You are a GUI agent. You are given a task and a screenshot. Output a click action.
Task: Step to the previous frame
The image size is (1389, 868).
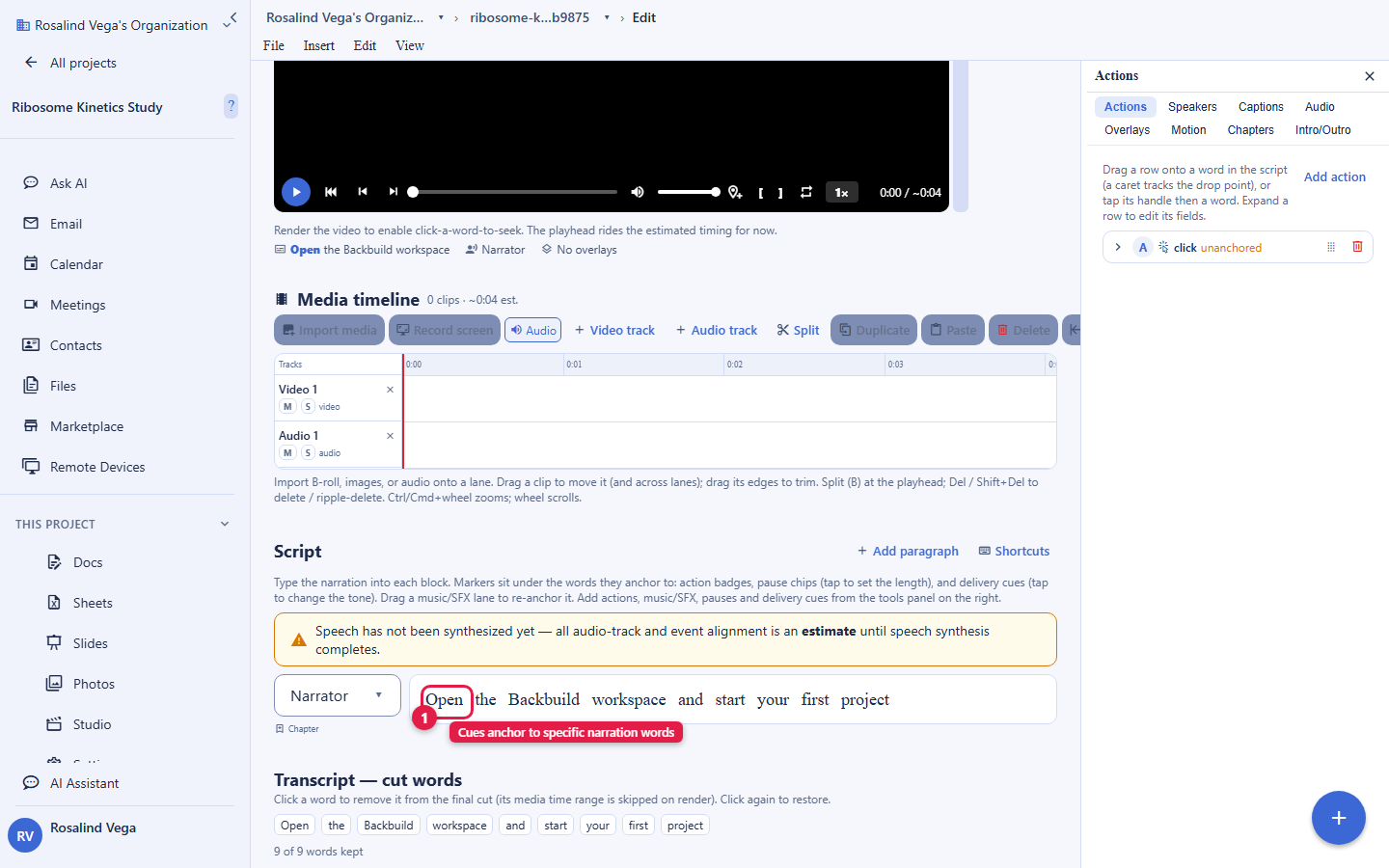[x=363, y=192]
